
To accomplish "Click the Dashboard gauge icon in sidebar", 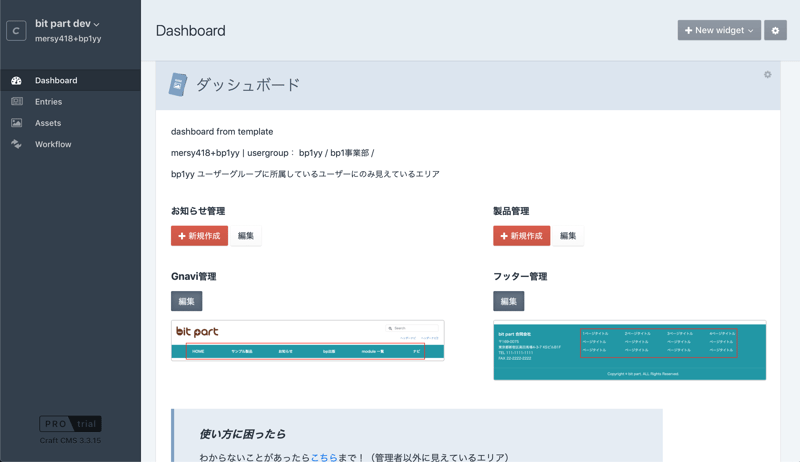I will [x=17, y=81].
